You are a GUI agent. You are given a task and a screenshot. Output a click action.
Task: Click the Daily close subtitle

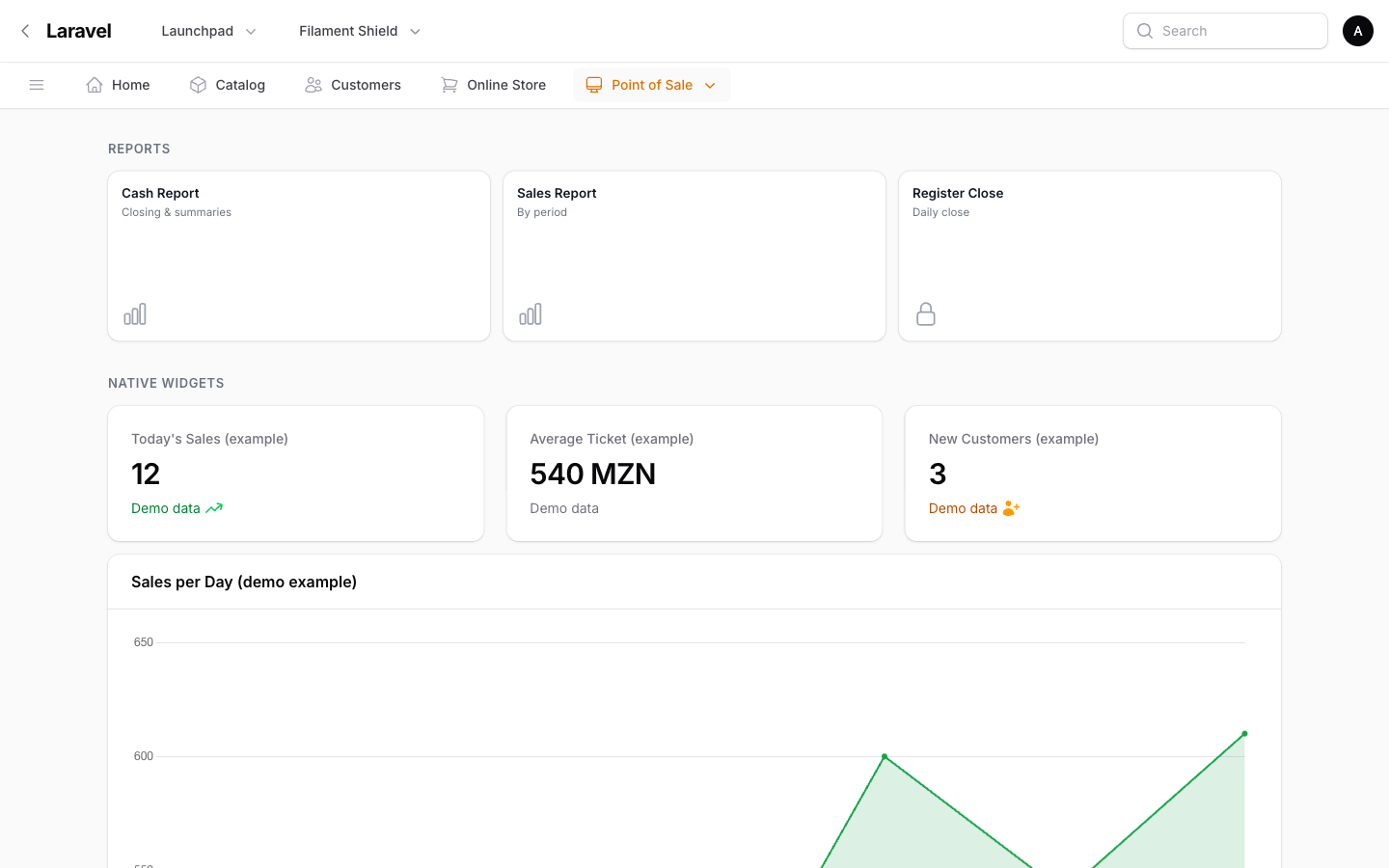pyautogui.click(x=940, y=212)
